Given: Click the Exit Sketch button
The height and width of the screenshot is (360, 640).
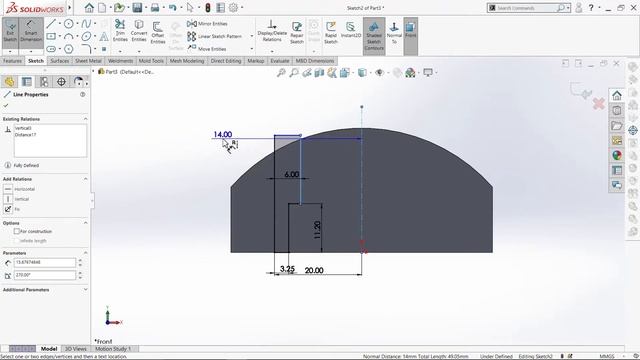Looking at the screenshot, I should [x=10, y=33].
